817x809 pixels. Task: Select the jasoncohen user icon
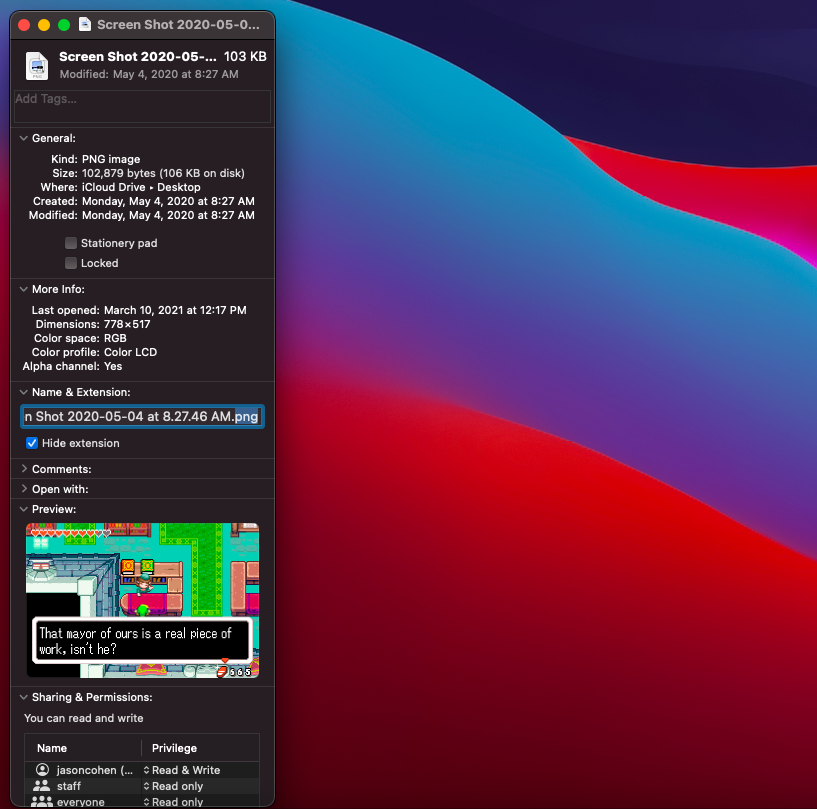pyautogui.click(x=42, y=770)
